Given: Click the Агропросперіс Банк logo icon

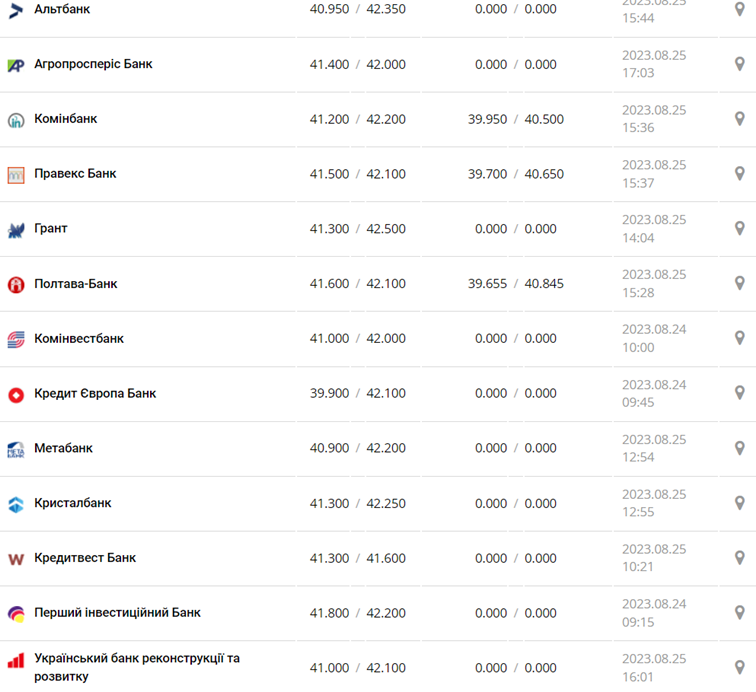Looking at the screenshot, I should (16, 65).
